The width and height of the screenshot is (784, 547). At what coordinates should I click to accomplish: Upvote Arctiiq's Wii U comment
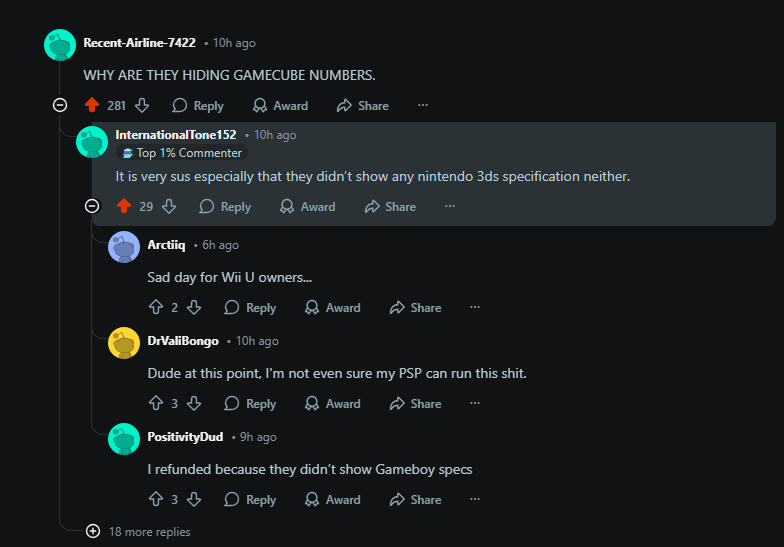coord(156,307)
